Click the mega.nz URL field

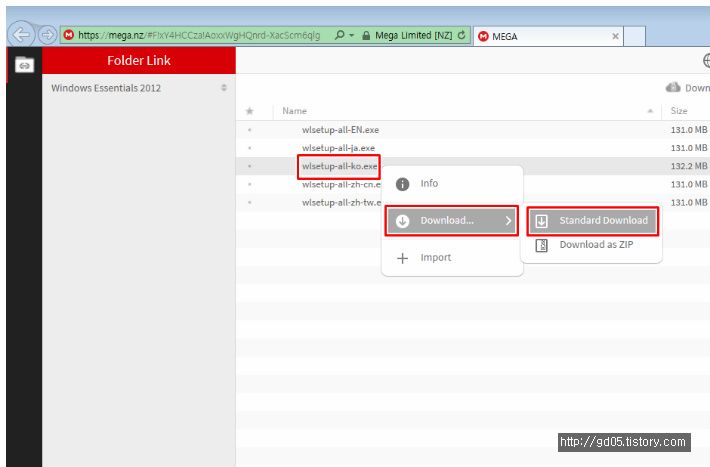(199, 35)
